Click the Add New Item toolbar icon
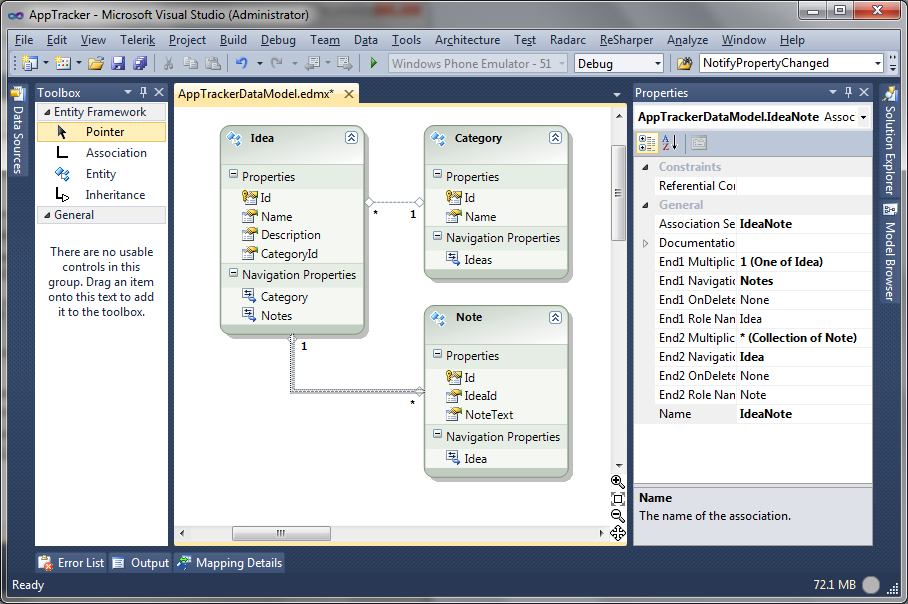The height and width of the screenshot is (604, 908). point(63,63)
